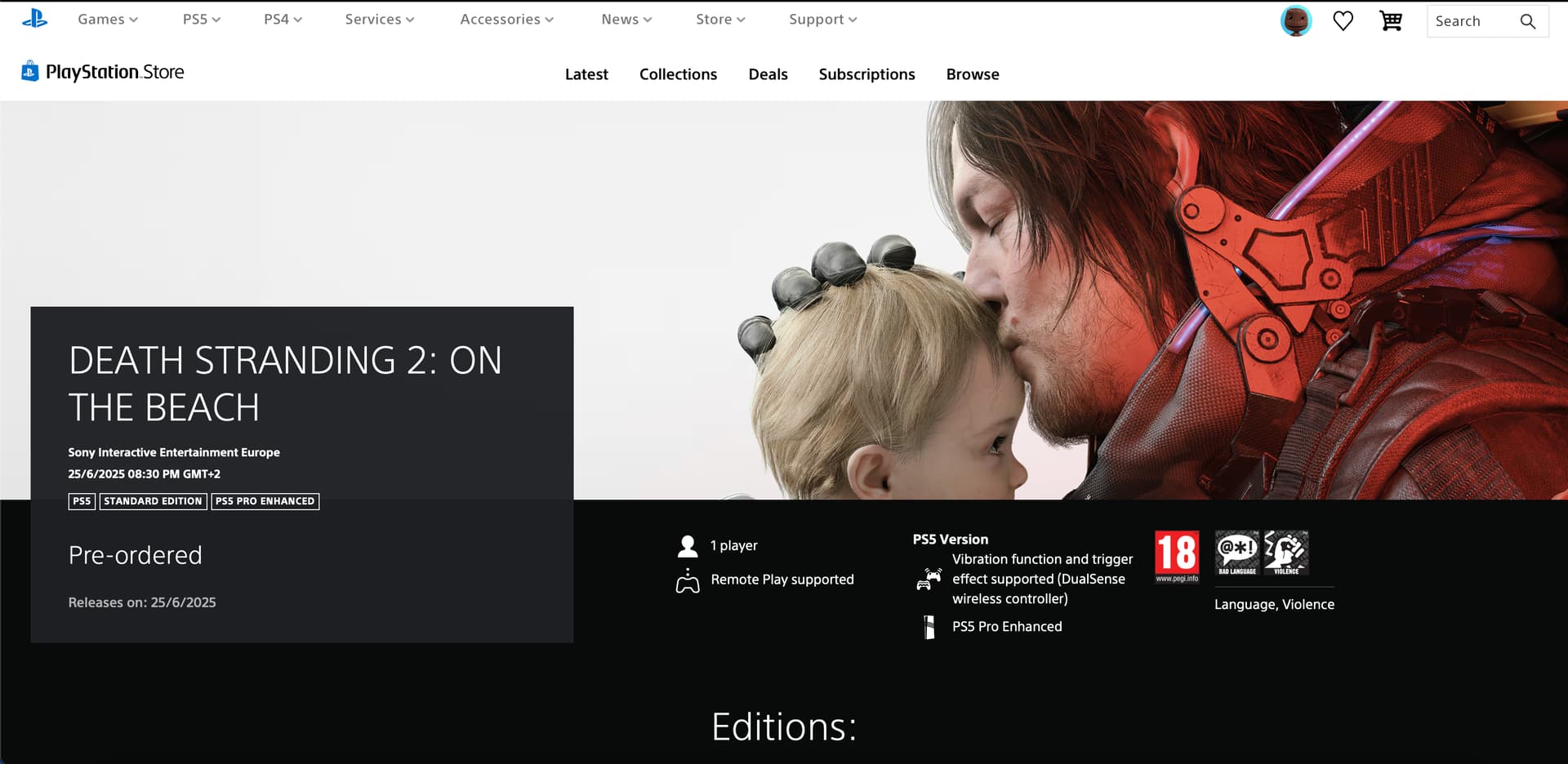The height and width of the screenshot is (764, 1568).
Task: Expand the PS5 dropdown menu
Action: click(202, 20)
